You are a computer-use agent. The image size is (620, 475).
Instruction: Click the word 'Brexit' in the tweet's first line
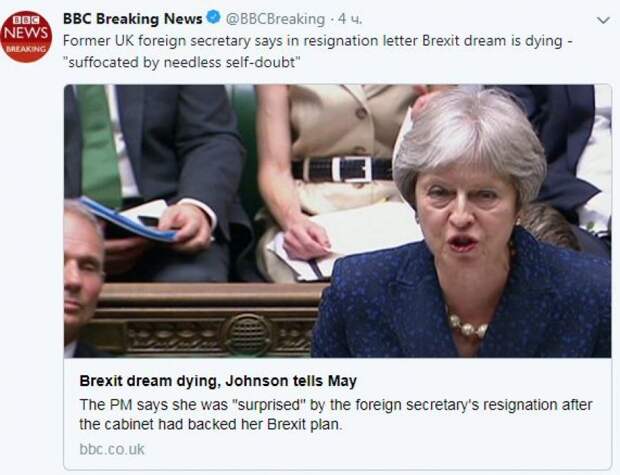pos(440,41)
